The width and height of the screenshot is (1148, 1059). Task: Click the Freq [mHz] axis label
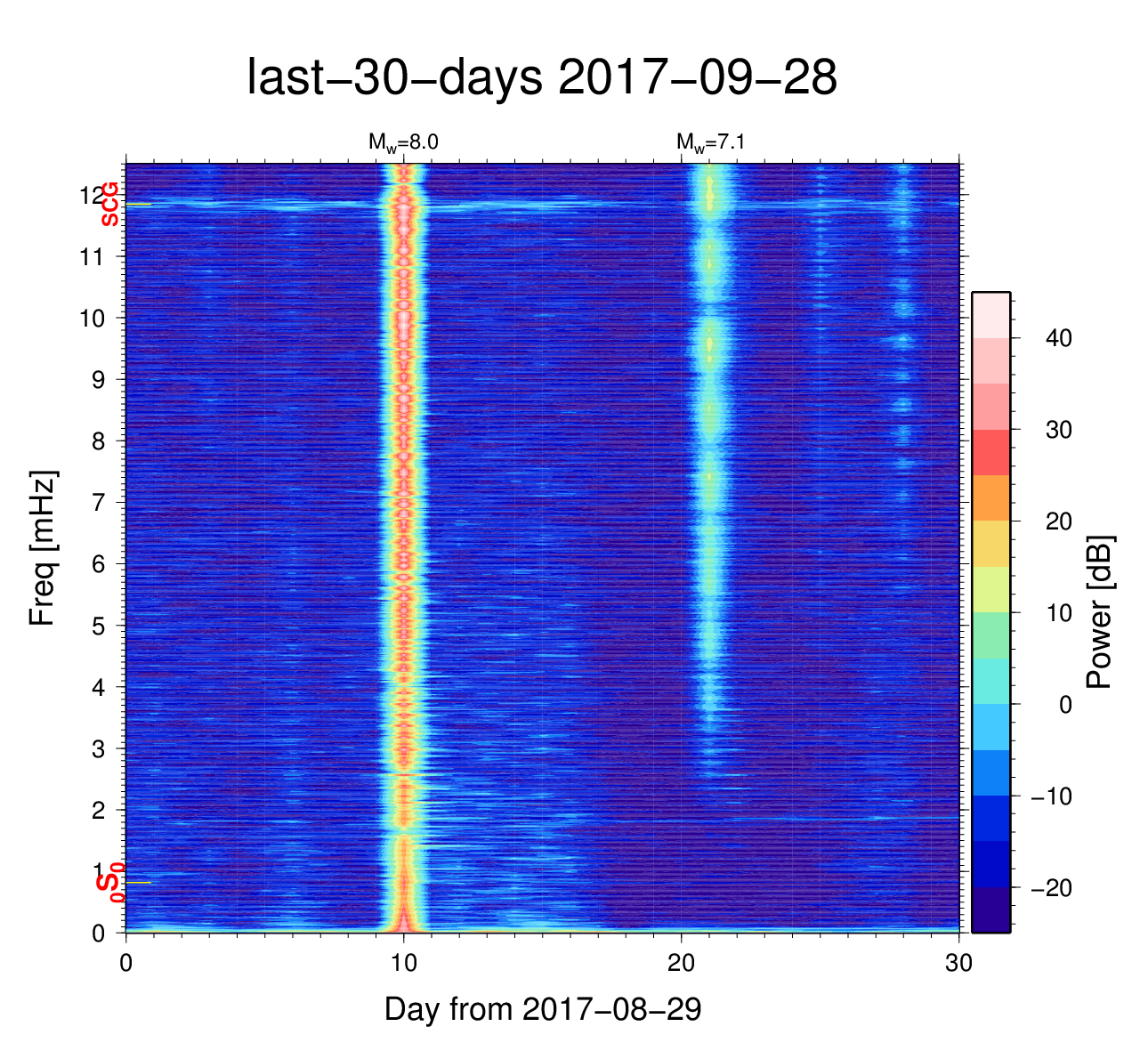click(x=43, y=547)
